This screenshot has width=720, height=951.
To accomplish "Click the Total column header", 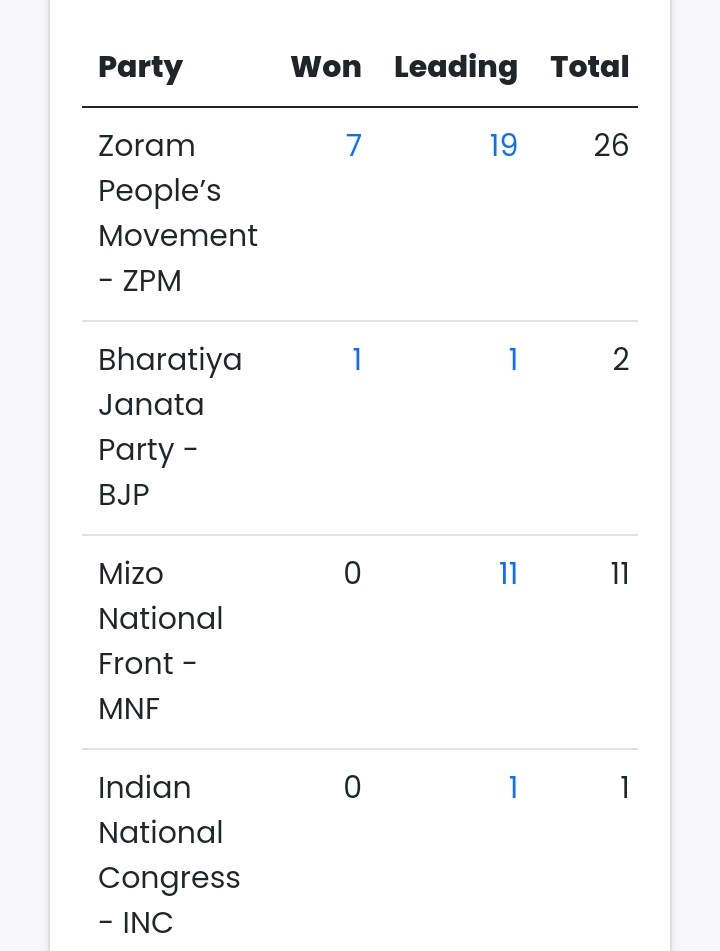I will [x=590, y=67].
